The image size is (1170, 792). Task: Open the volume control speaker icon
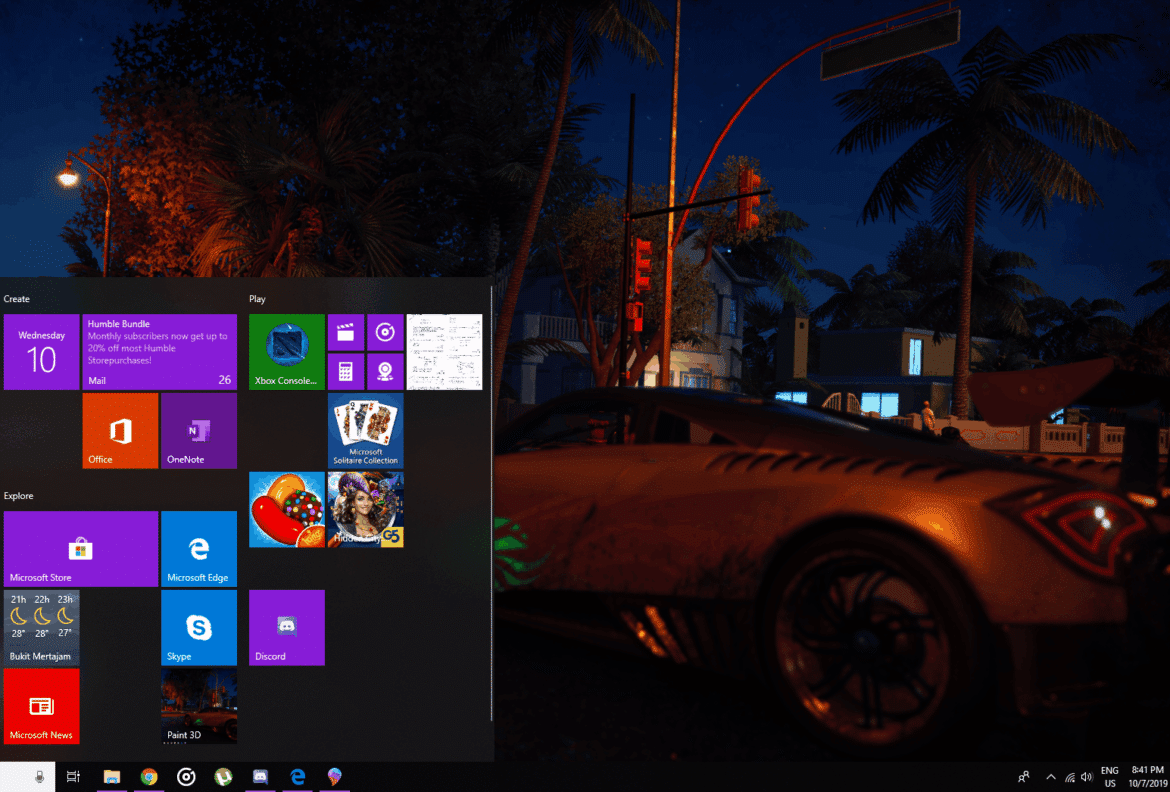click(x=1087, y=777)
